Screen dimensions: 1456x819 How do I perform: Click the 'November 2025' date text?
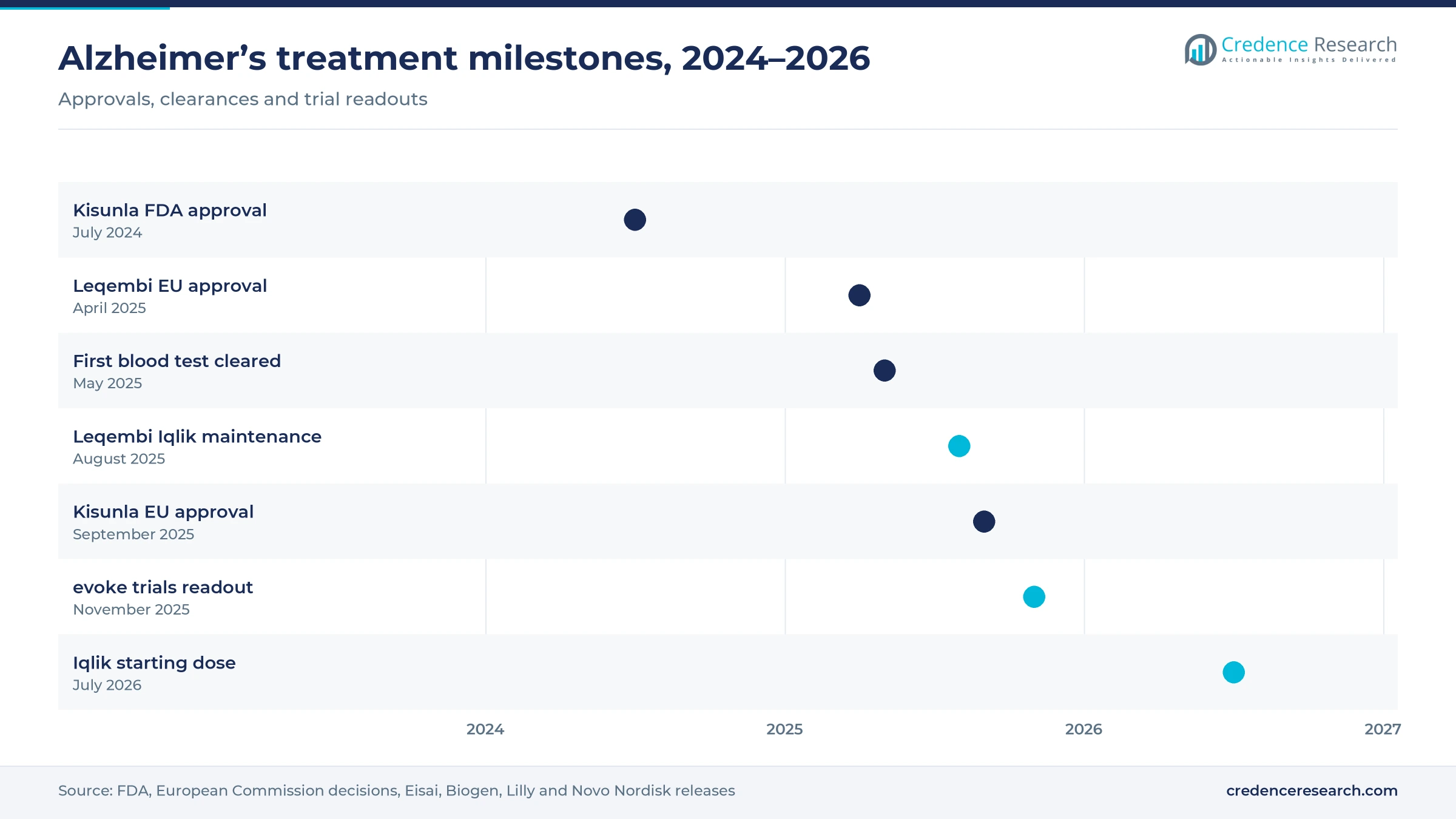[131, 610]
